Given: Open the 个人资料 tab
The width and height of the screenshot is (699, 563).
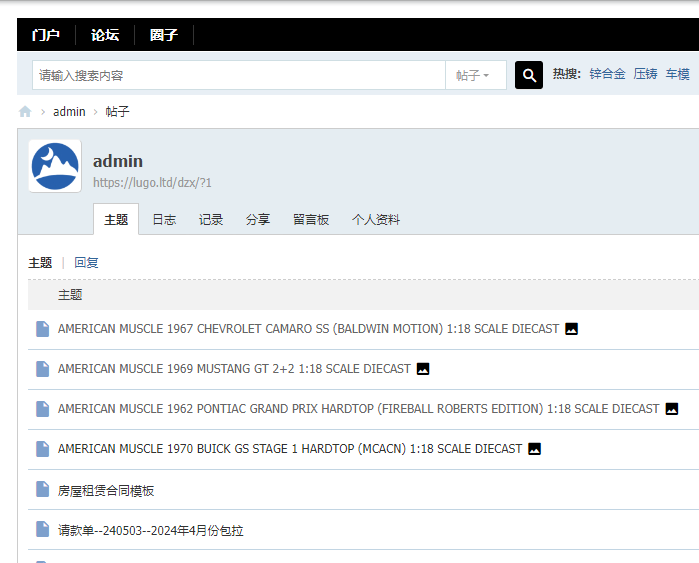Looking at the screenshot, I should pos(376,220).
